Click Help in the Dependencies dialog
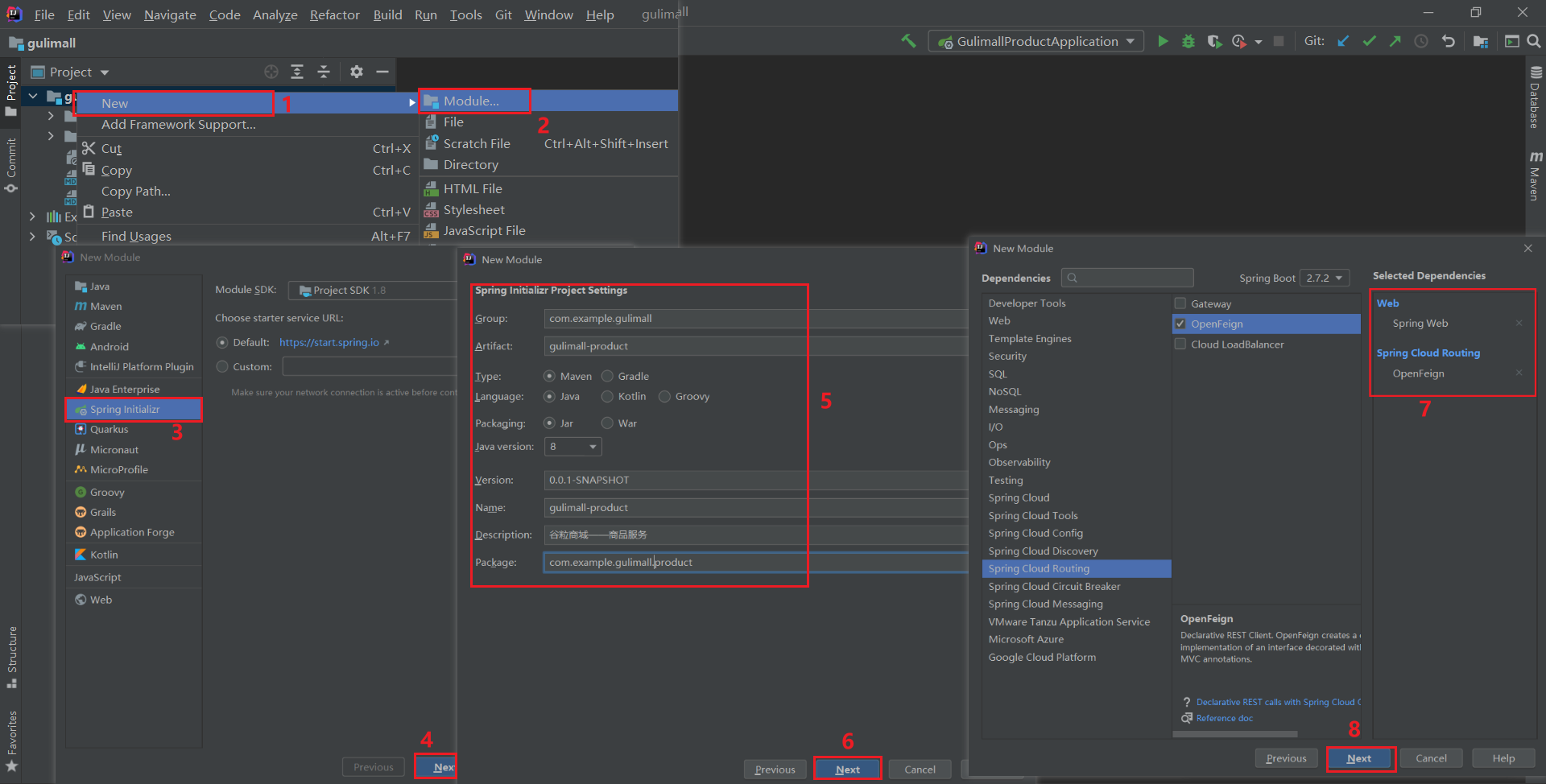1546x784 pixels. [x=1503, y=758]
